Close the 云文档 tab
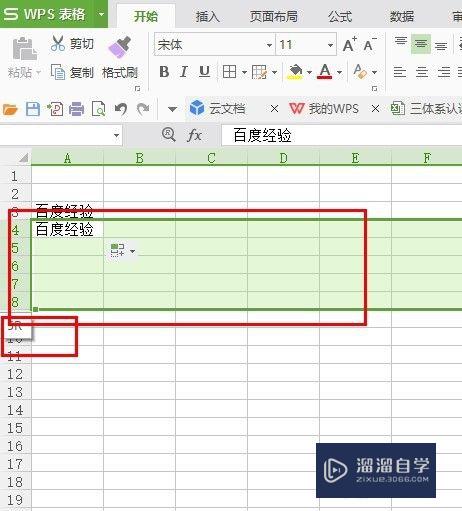 click(x=274, y=109)
